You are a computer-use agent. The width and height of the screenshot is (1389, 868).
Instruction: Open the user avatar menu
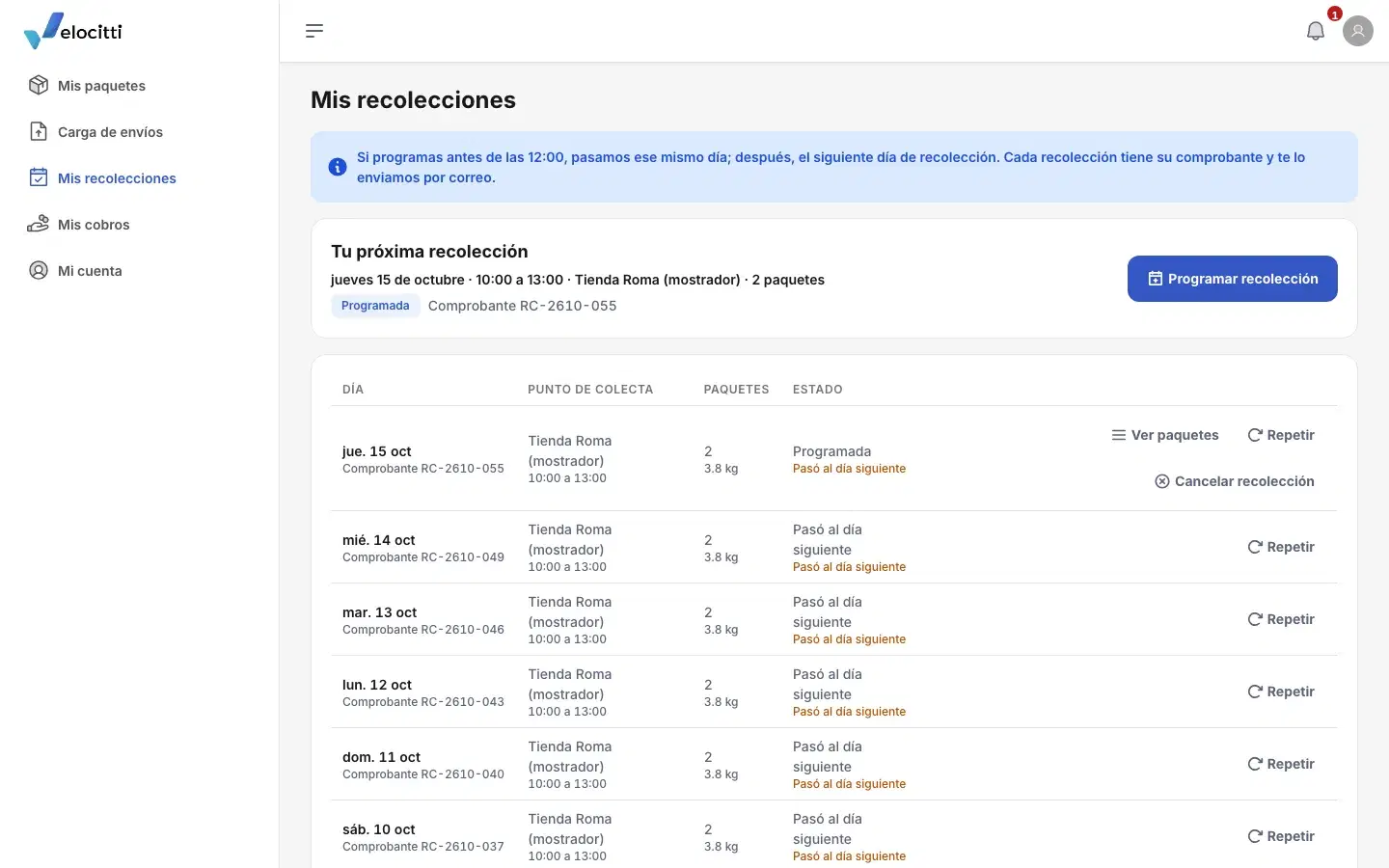click(x=1358, y=31)
